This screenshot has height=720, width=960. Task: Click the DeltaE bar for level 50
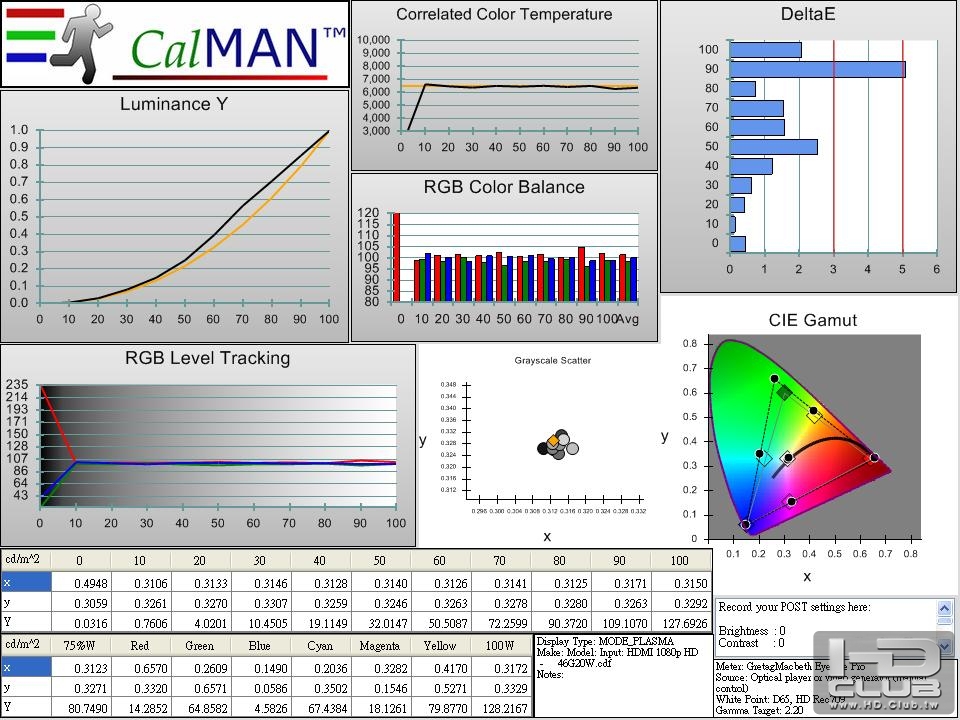point(773,147)
